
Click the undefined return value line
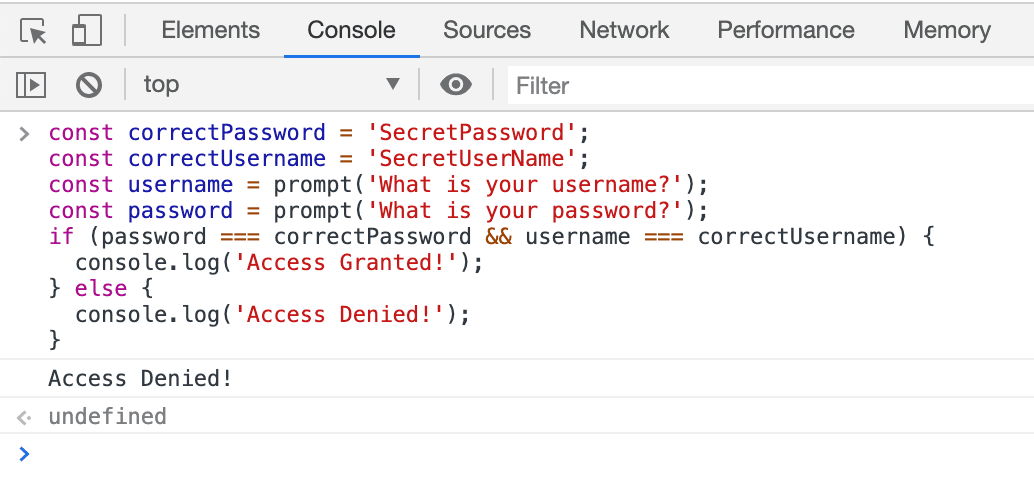[x=107, y=416]
